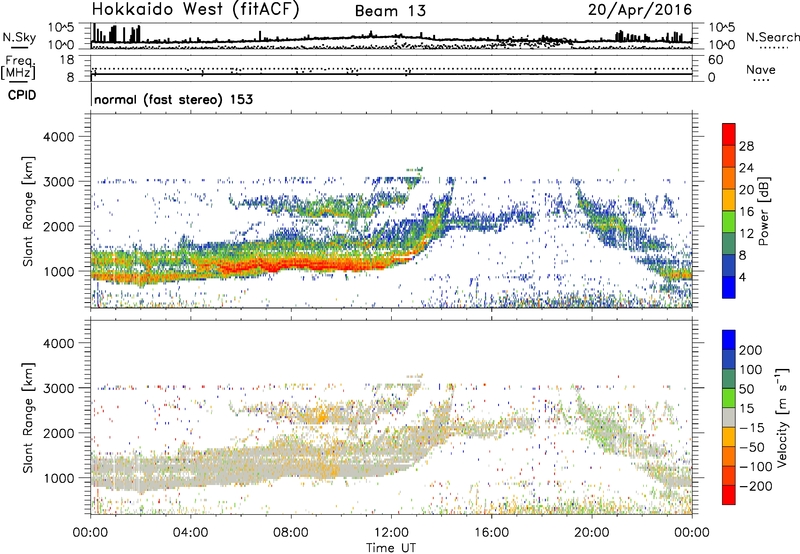Click the "N.Search" legend label
This screenshot has height=554, width=800.
(x=772, y=37)
